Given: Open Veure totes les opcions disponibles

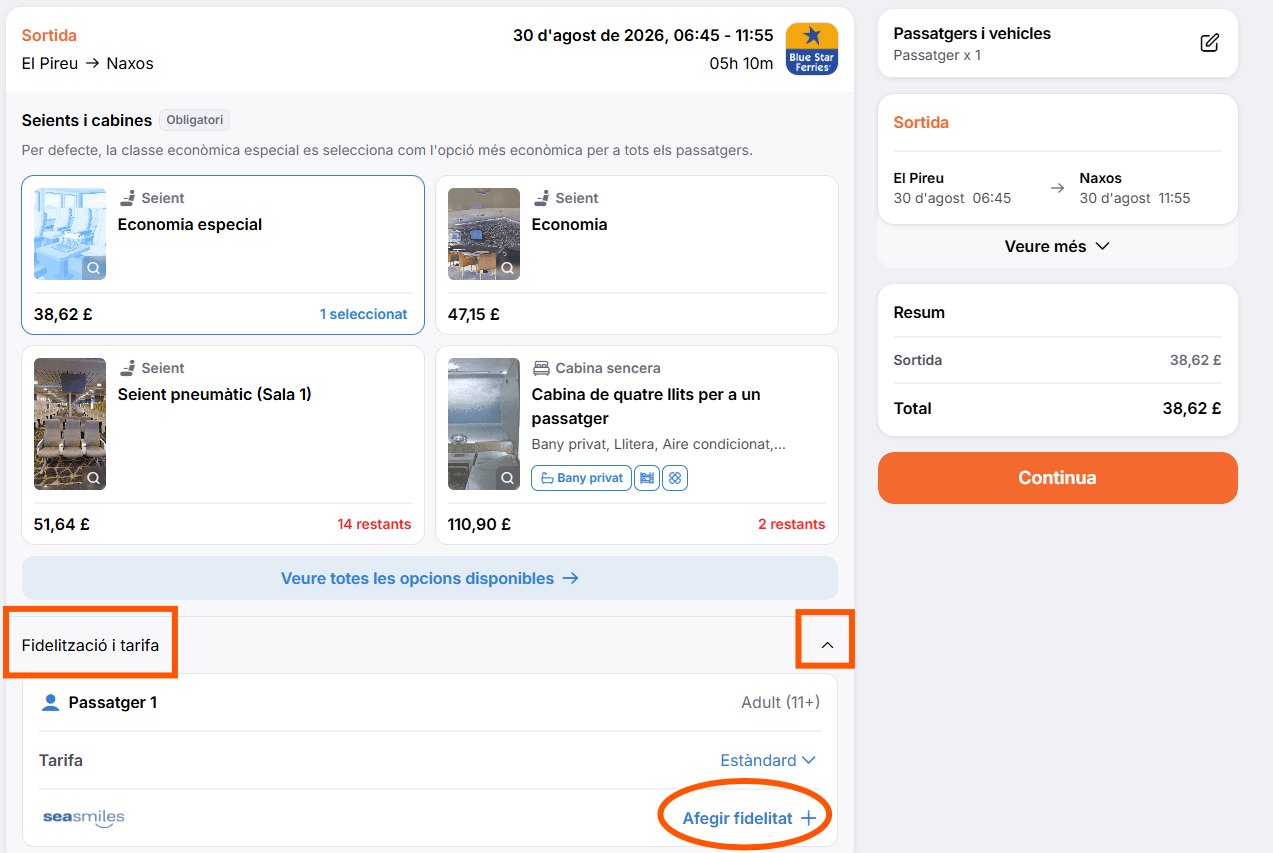Looking at the screenshot, I should (430, 578).
